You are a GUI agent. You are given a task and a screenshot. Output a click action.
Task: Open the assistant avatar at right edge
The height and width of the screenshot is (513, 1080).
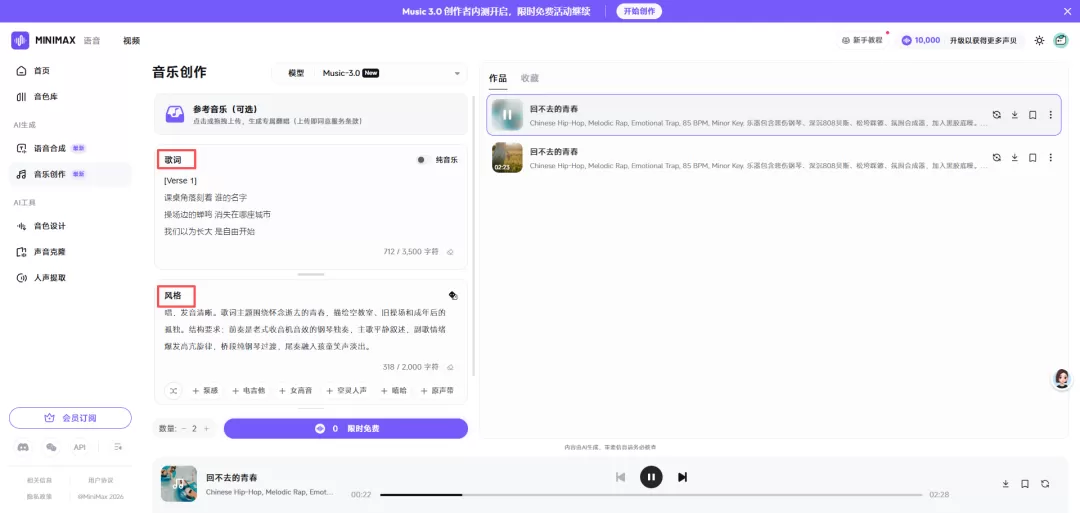tap(1062, 379)
